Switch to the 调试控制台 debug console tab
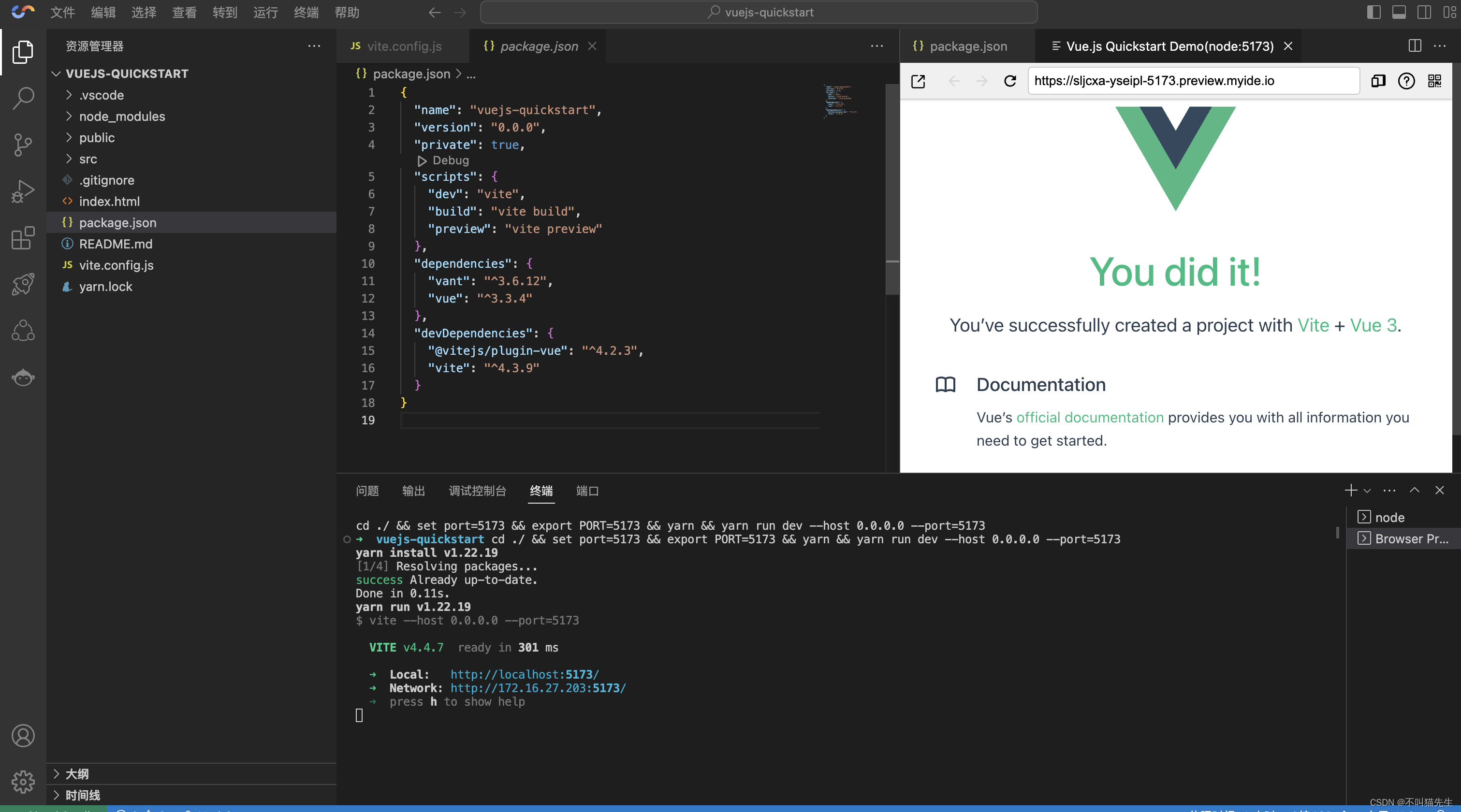 tap(478, 491)
